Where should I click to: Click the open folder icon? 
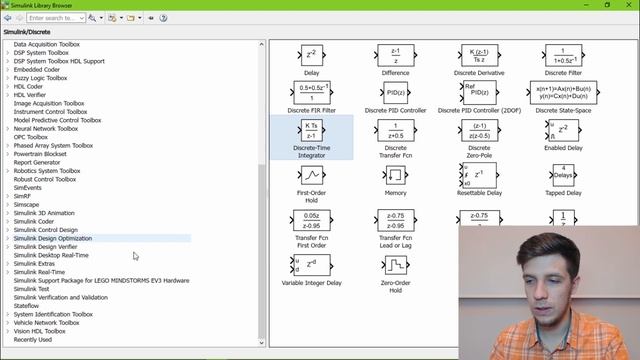[131, 18]
